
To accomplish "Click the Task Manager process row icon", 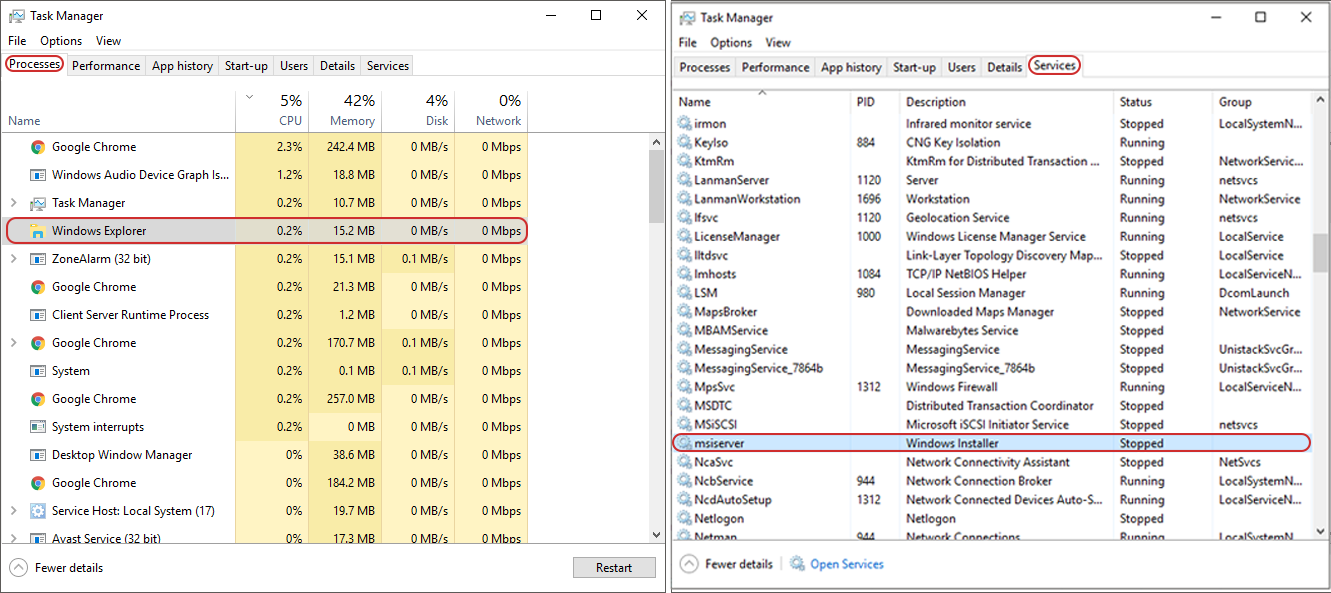I will pos(38,203).
